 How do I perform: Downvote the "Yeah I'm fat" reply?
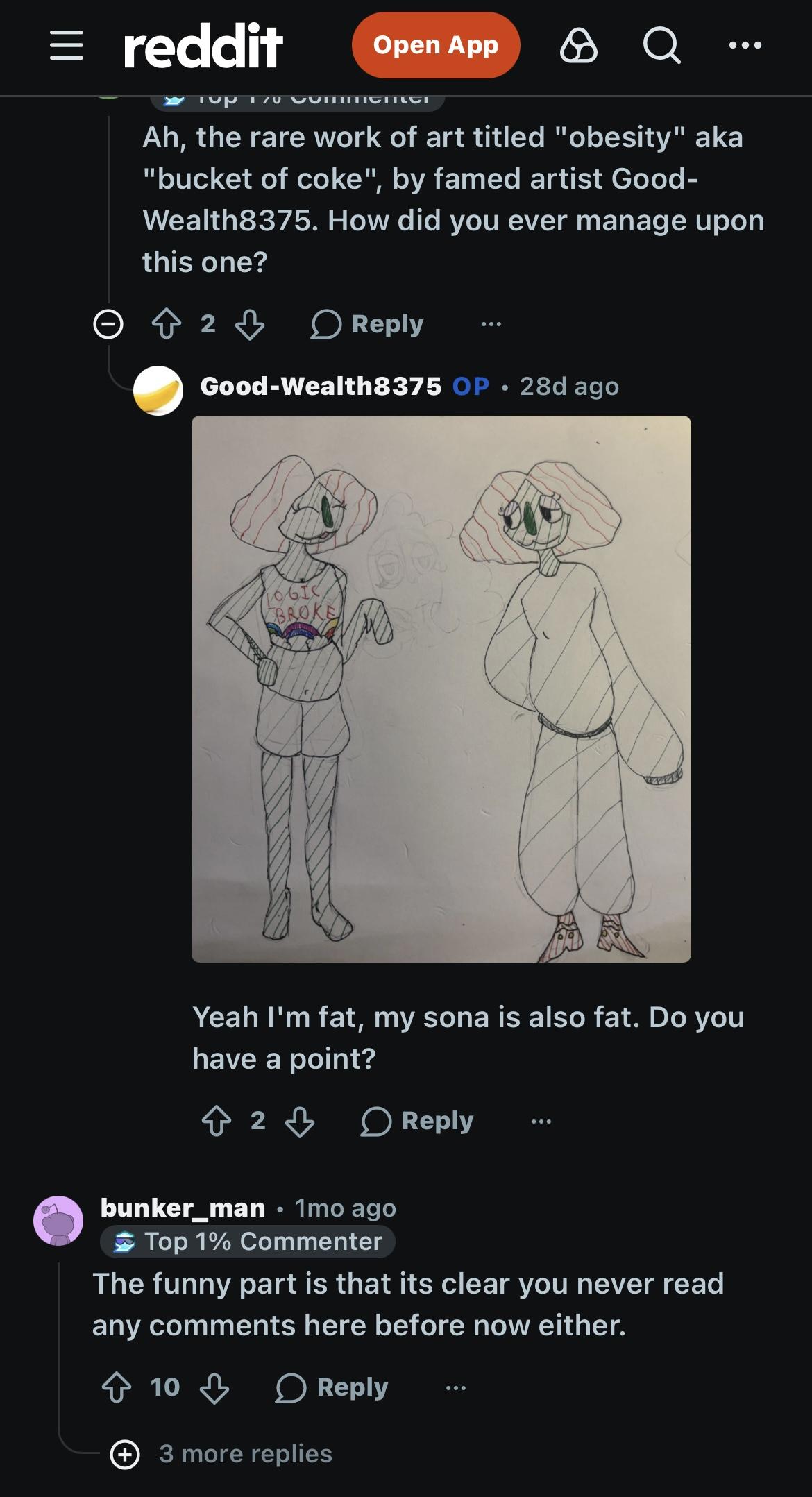click(300, 1121)
